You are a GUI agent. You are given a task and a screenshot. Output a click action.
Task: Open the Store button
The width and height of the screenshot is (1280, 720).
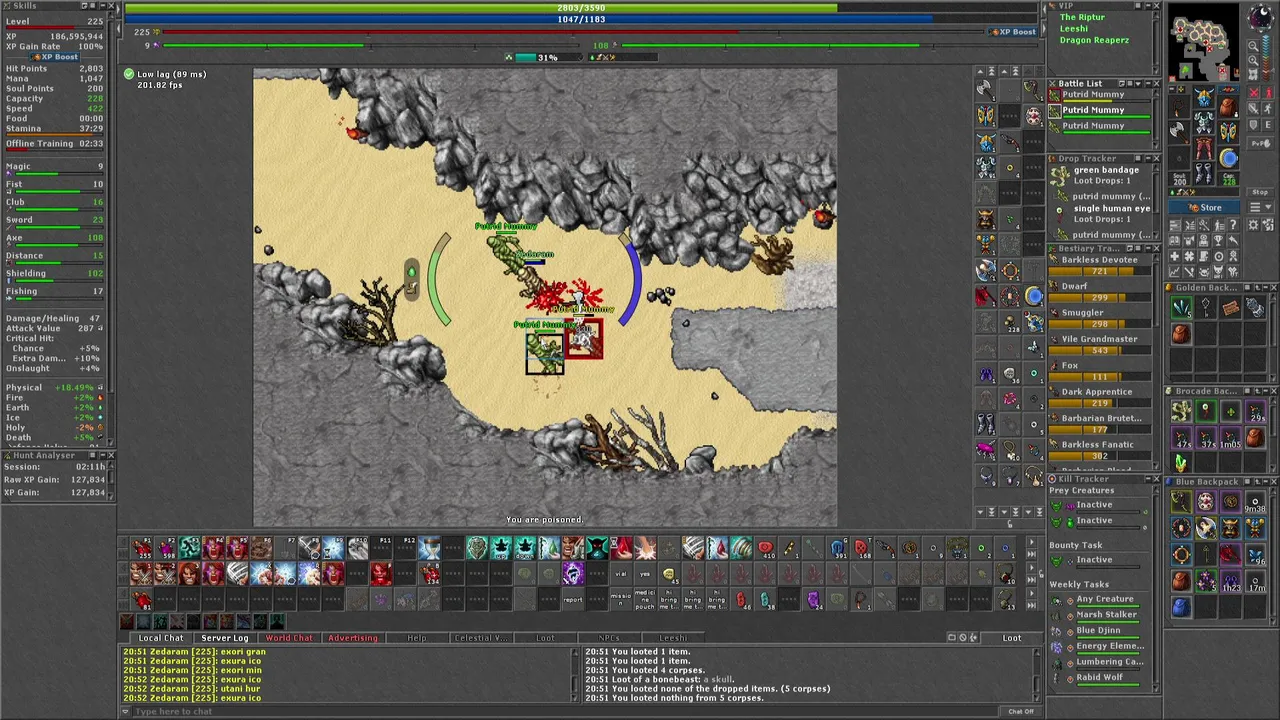pos(1204,207)
